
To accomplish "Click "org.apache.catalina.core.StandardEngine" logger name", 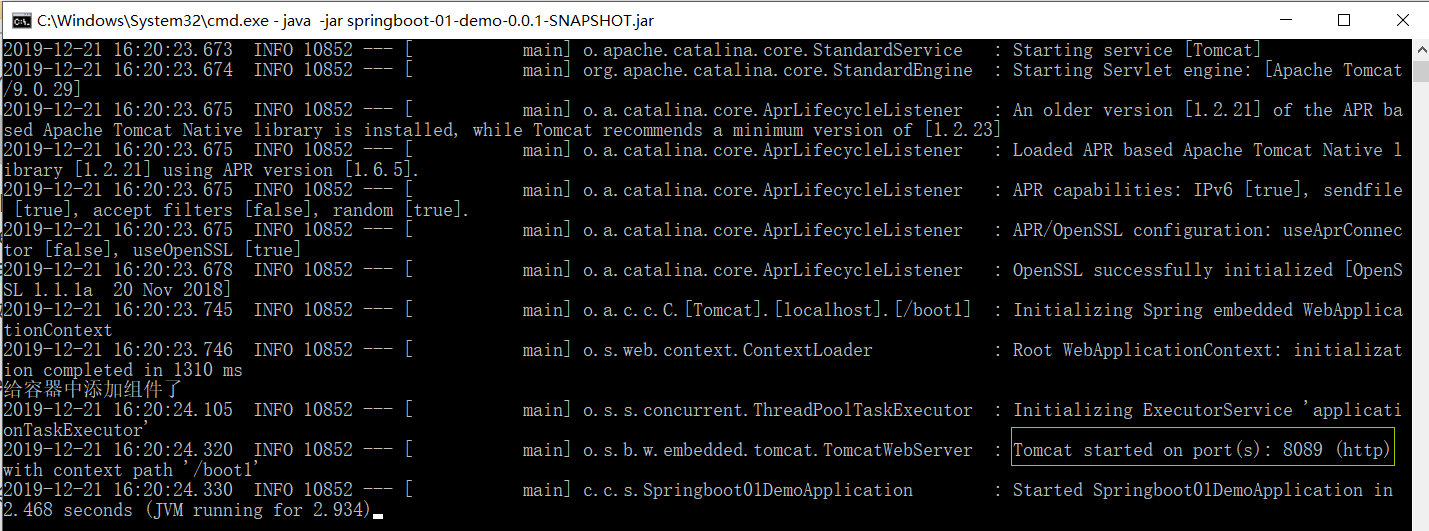I will coord(777,70).
